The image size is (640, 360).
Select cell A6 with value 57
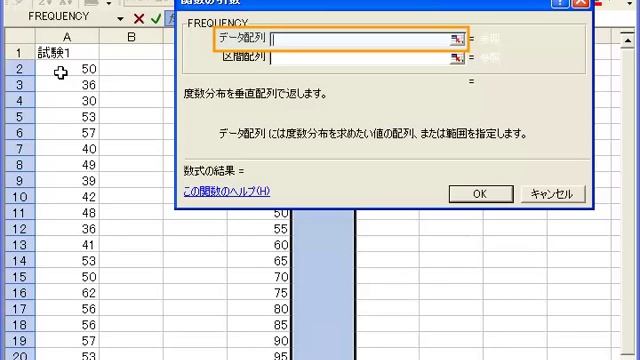67,133
